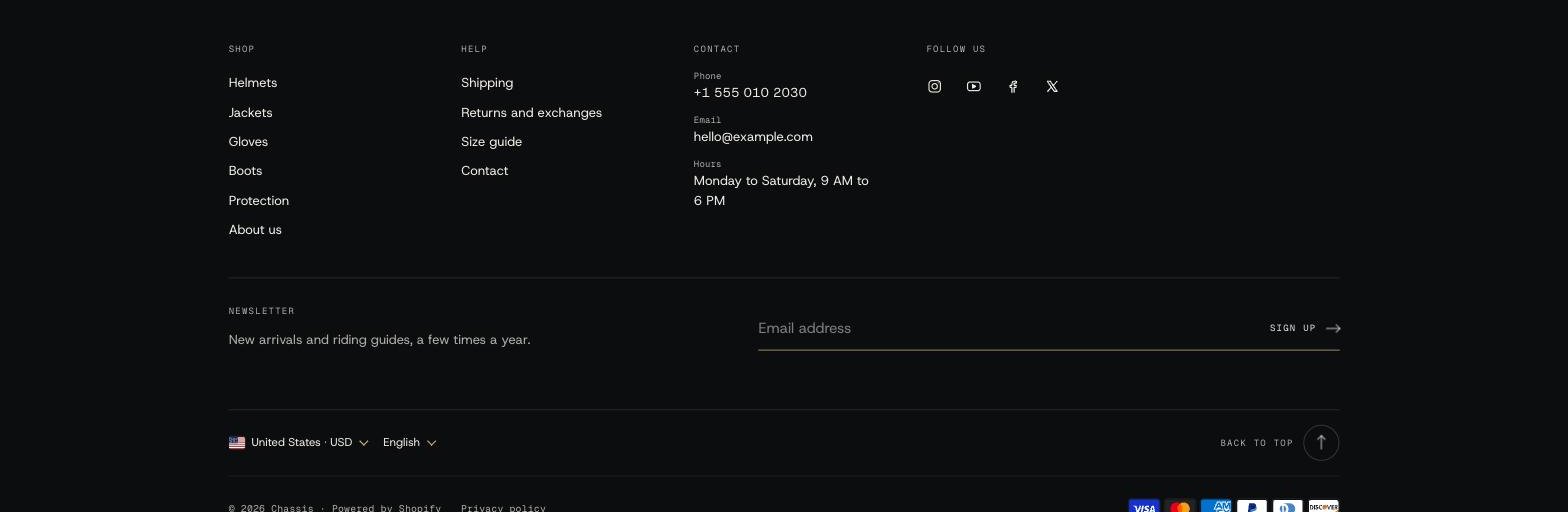Click the SHOP column heading
Image resolution: width=1568 pixels, height=512 pixels.
(x=242, y=49)
